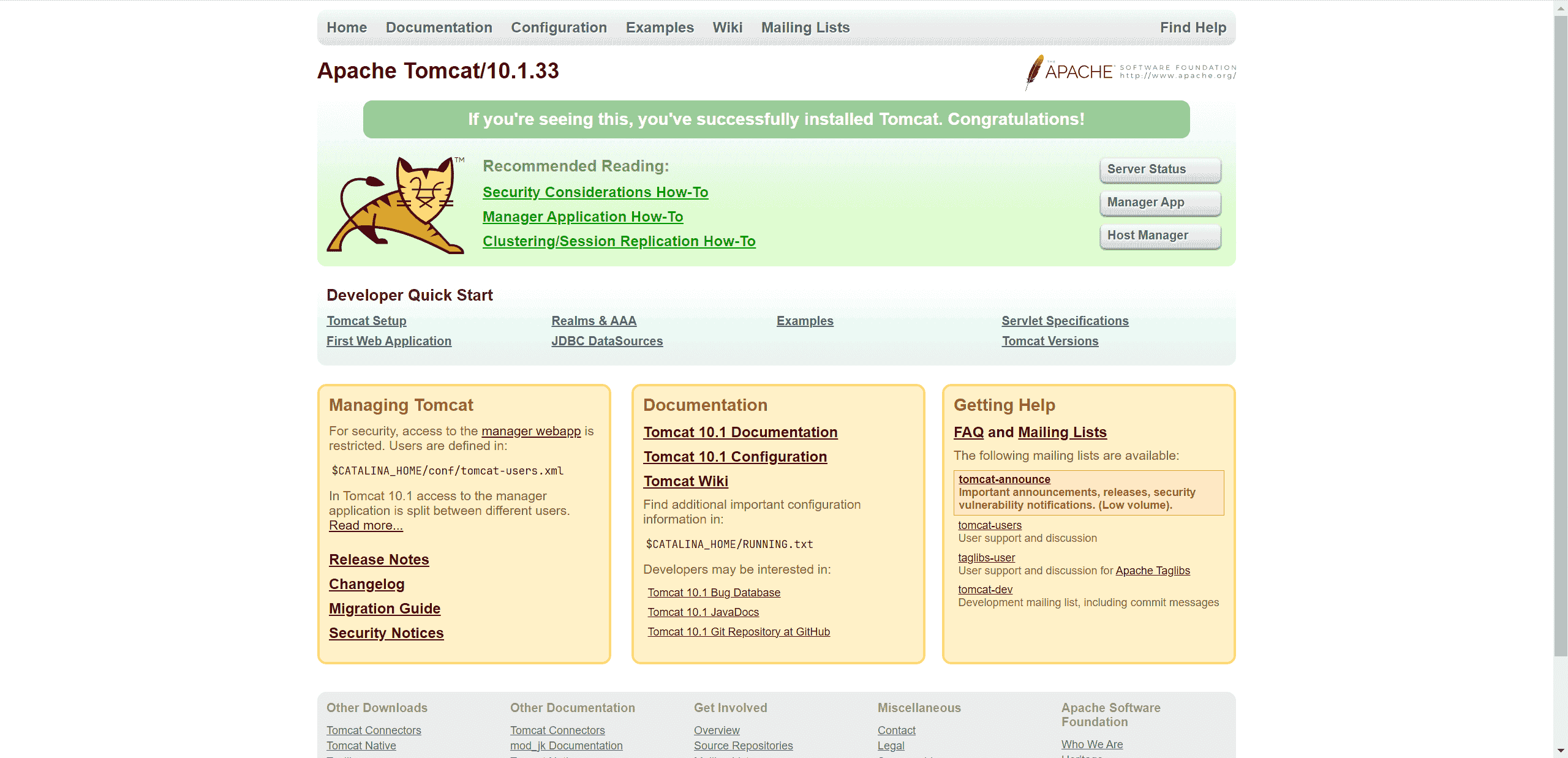Open the Wiki navigation item

tap(727, 28)
